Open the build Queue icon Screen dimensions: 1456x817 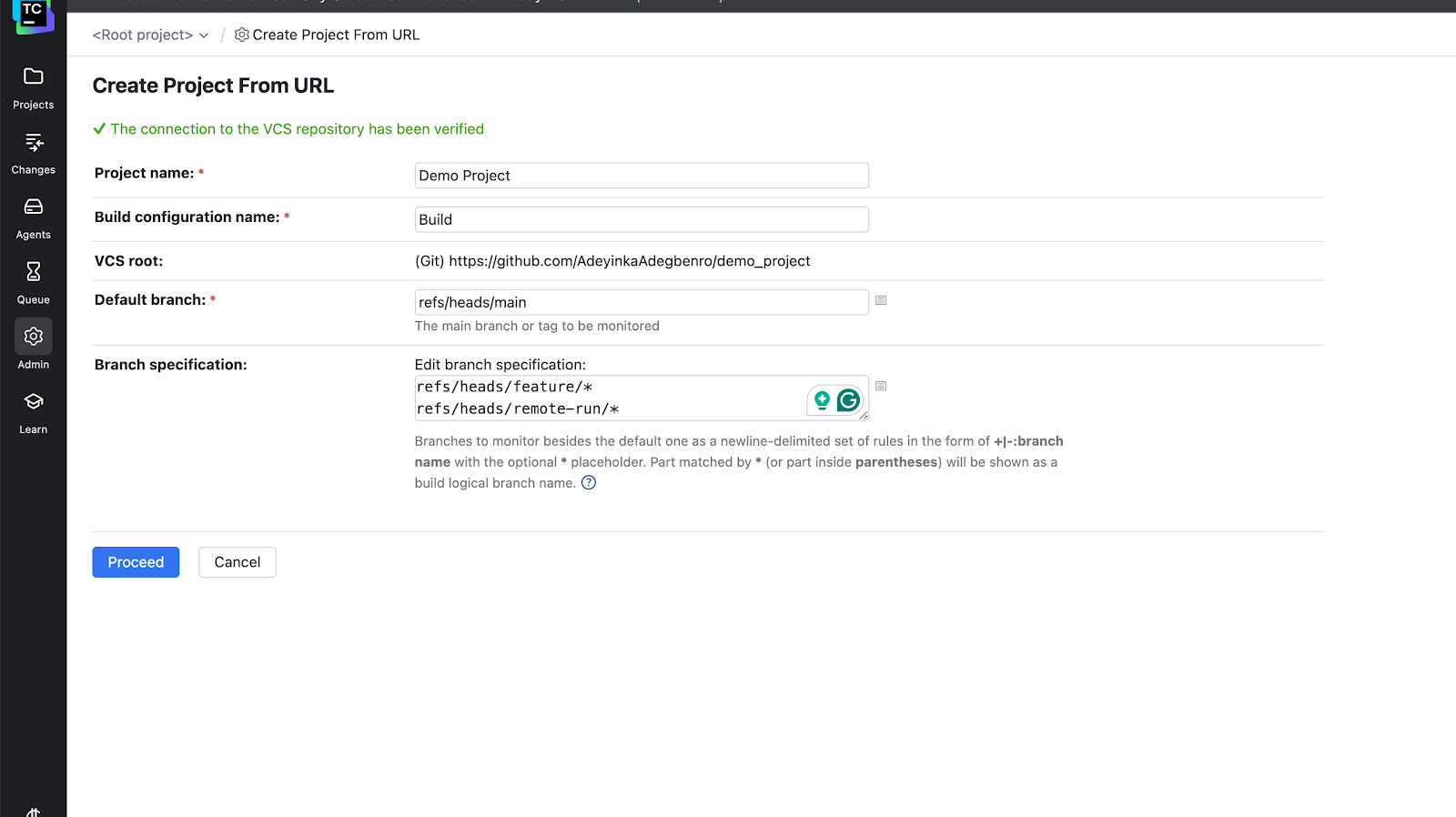click(34, 272)
